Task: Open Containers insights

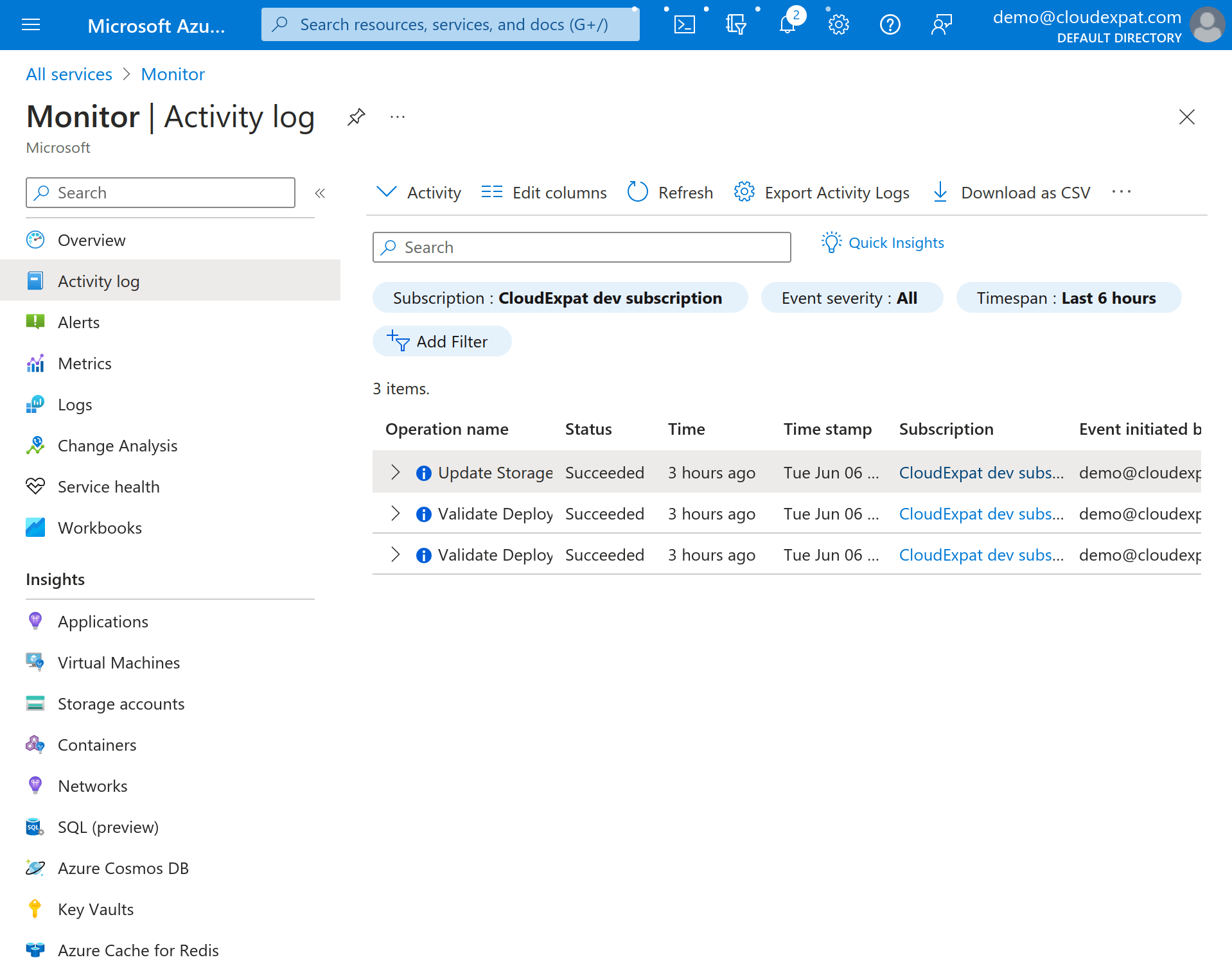Action: 170,745
